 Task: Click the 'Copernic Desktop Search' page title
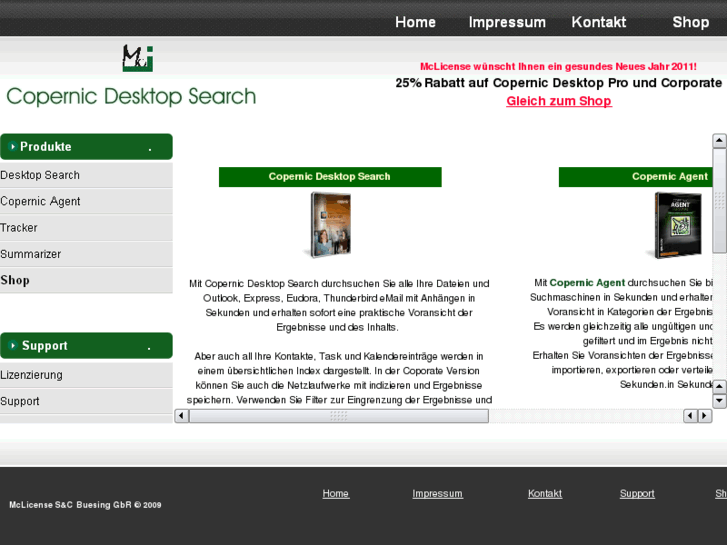click(131, 97)
